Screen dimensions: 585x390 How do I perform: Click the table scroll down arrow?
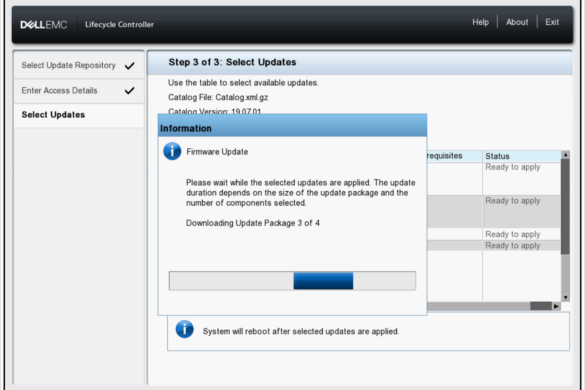(566, 297)
